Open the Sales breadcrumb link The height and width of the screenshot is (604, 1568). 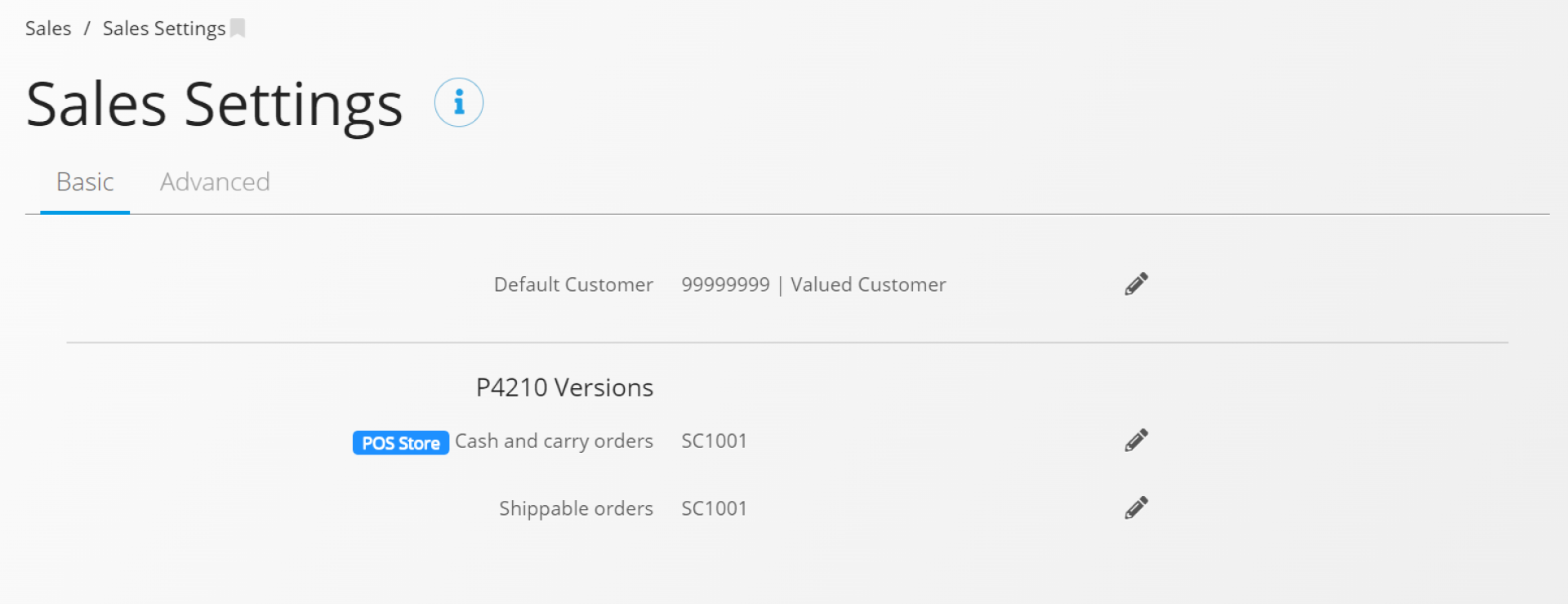[48, 29]
